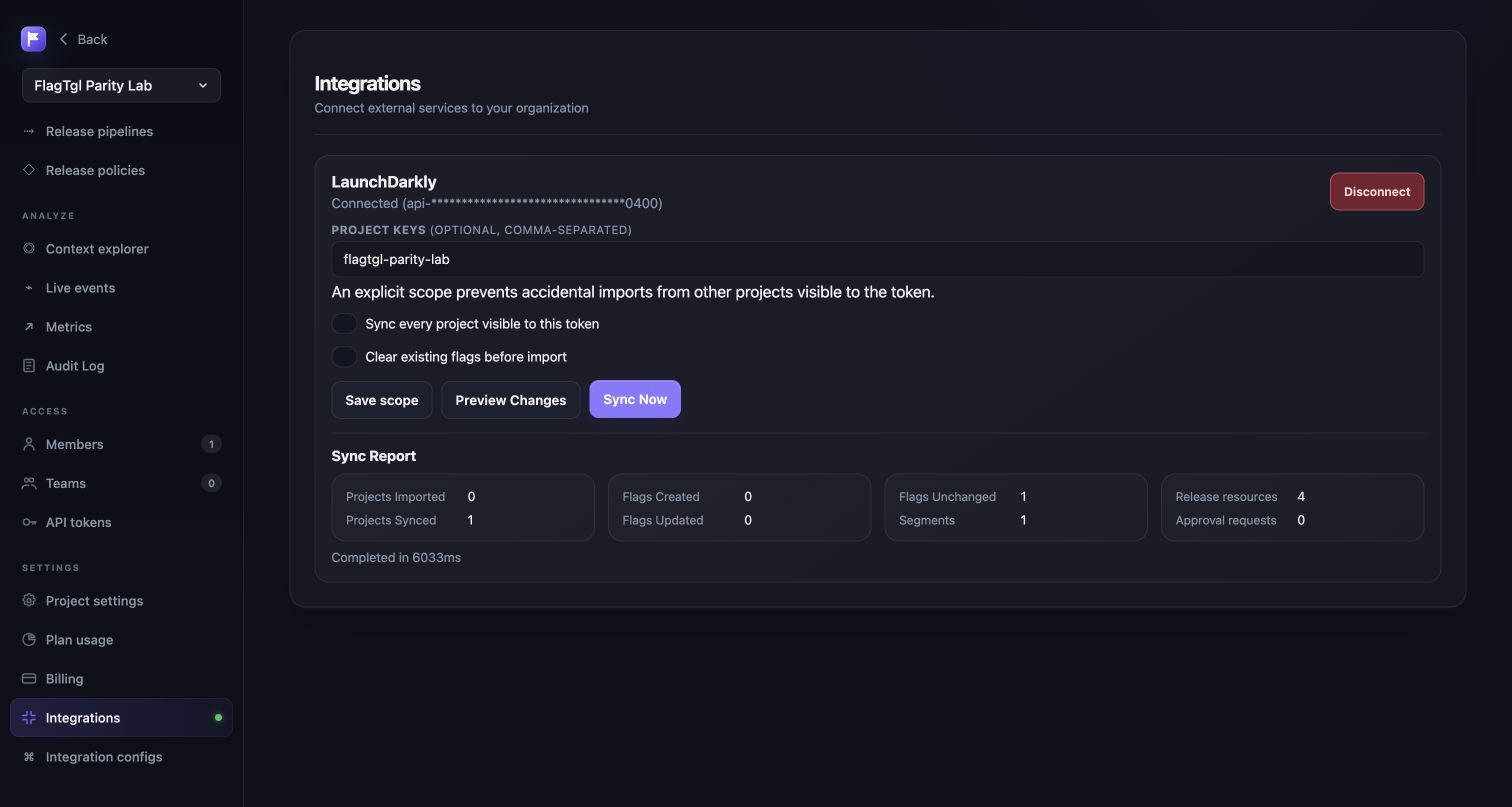Click the Live events pulse icon

[29, 288]
